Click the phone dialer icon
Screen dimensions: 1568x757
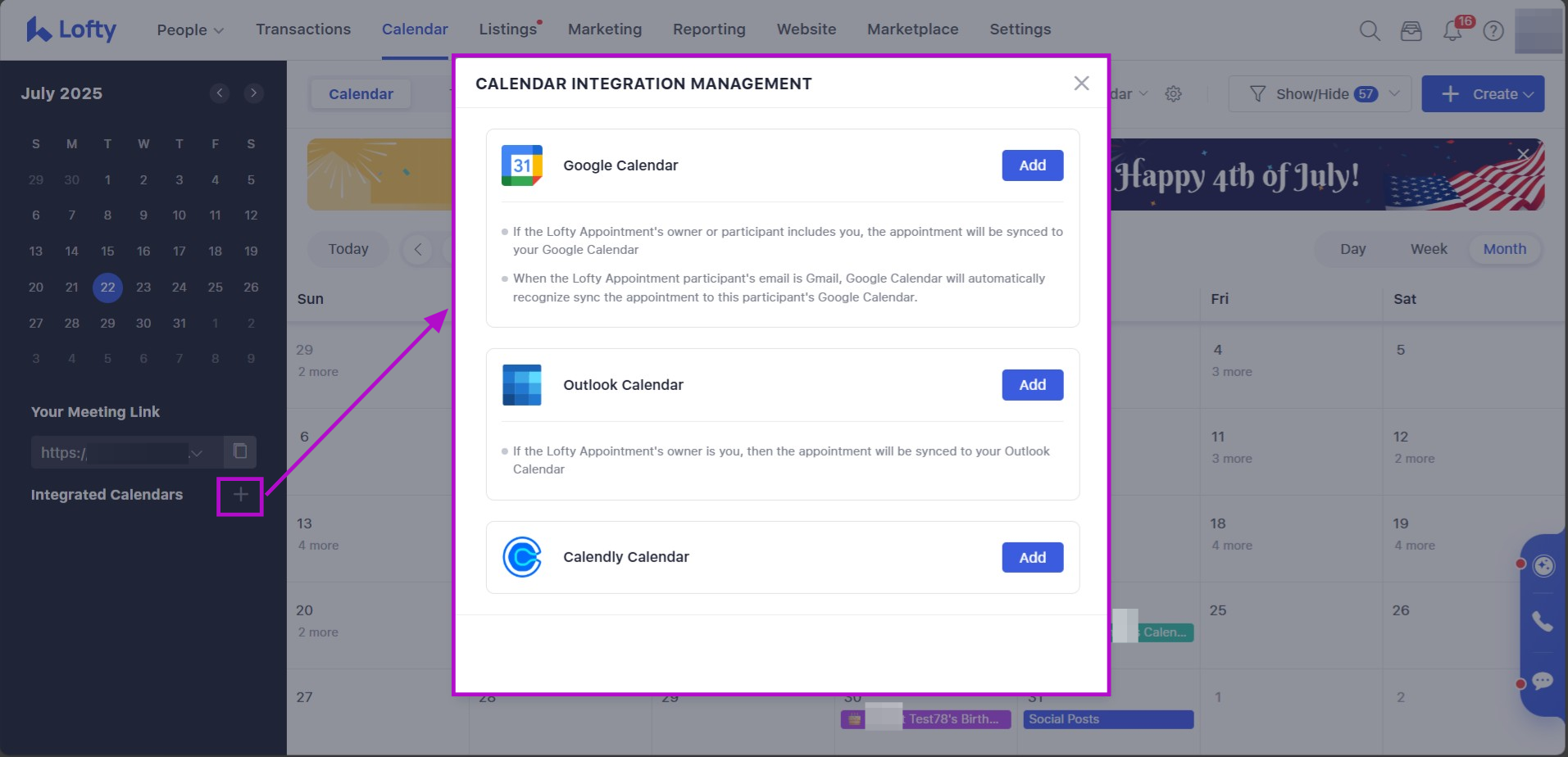(x=1543, y=622)
